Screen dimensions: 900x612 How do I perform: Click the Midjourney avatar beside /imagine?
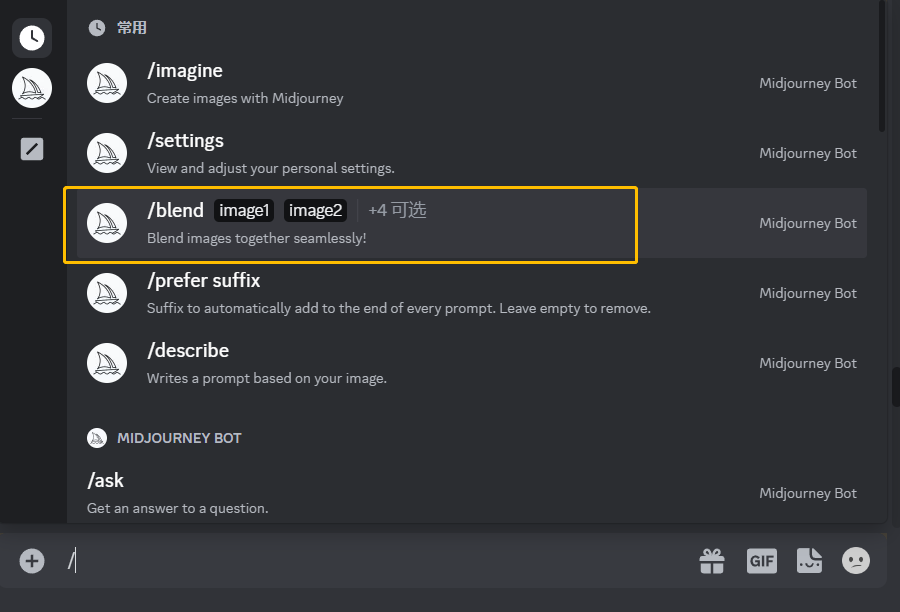[x=107, y=84]
